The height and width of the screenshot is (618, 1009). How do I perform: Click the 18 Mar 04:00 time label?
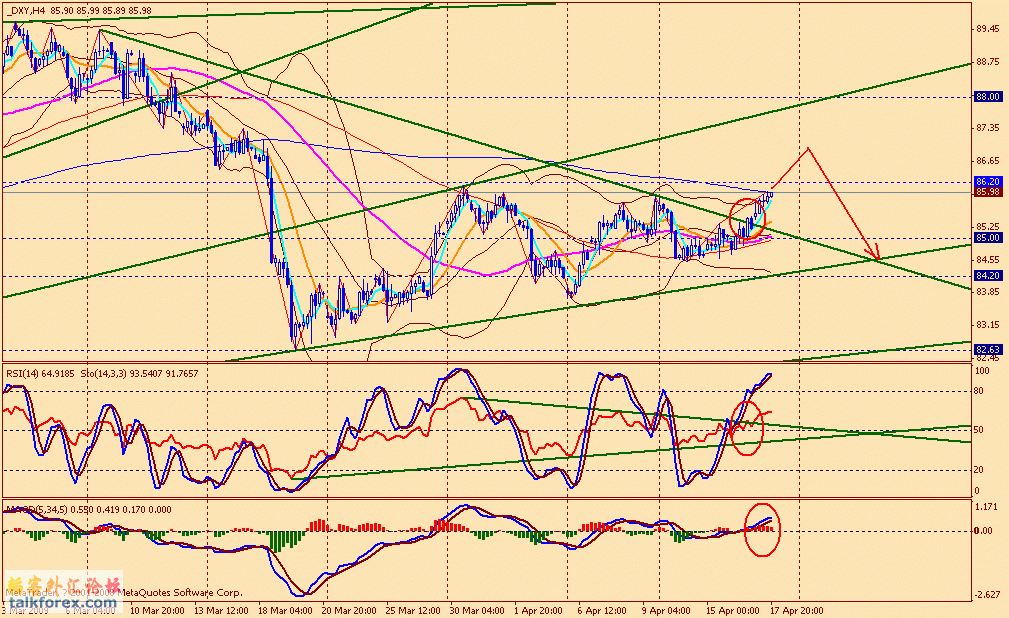pyautogui.click(x=286, y=610)
